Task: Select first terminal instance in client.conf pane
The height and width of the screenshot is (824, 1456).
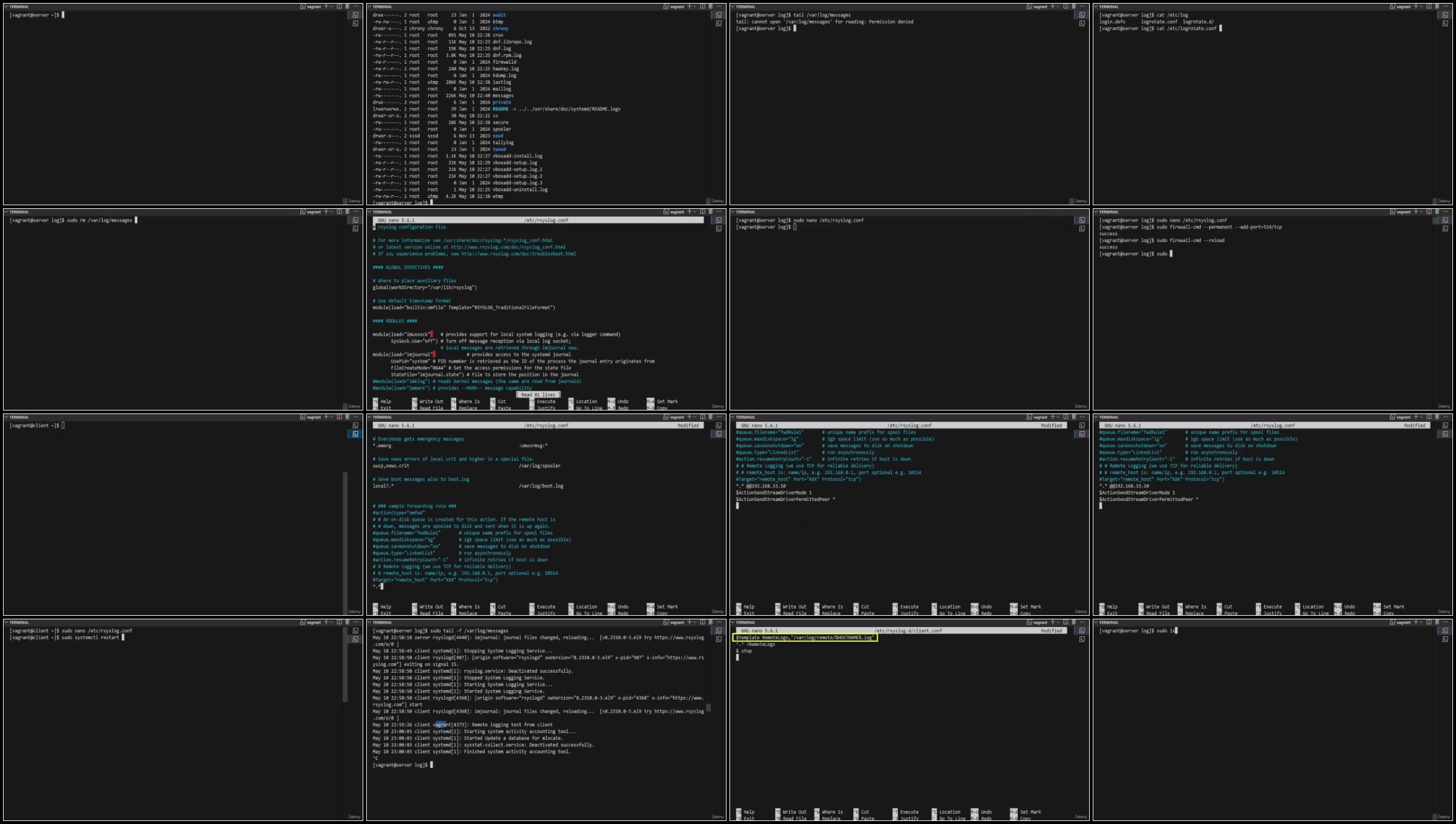Action: pyautogui.click(x=1081, y=631)
